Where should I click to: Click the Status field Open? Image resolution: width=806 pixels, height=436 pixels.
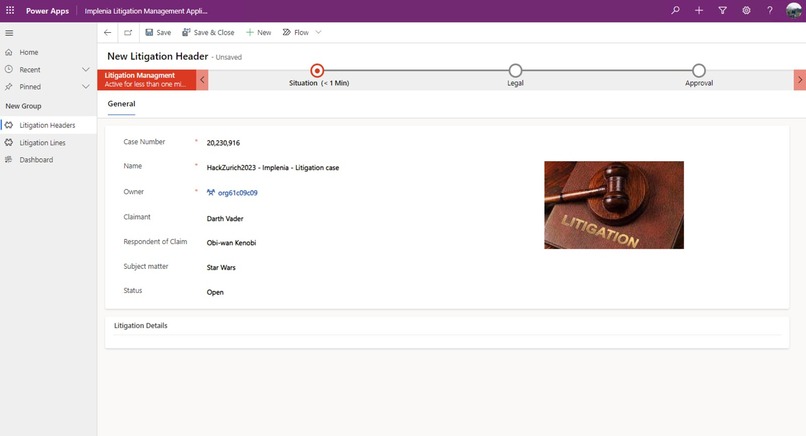[x=215, y=292]
